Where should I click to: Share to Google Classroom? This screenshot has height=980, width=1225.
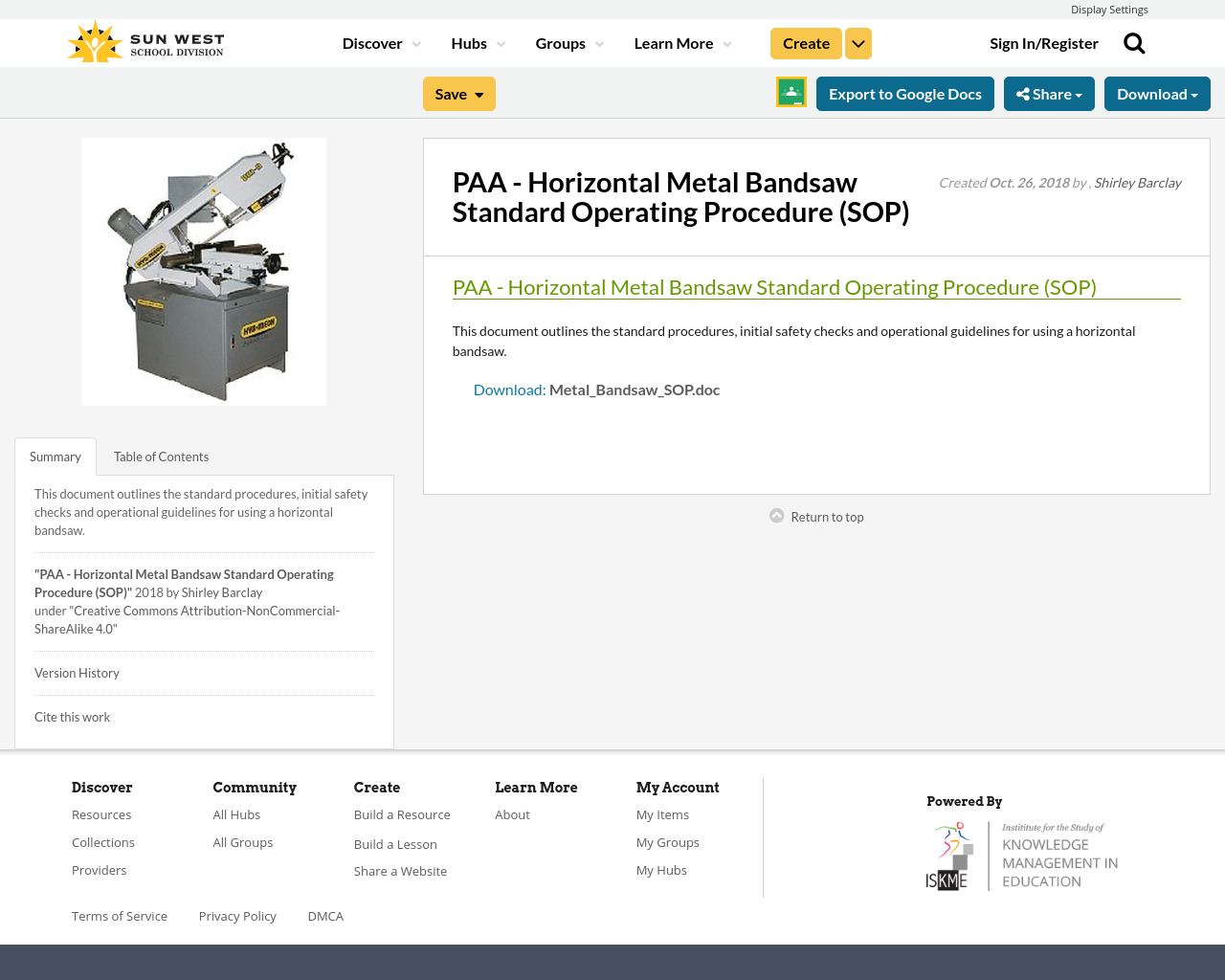791,93
